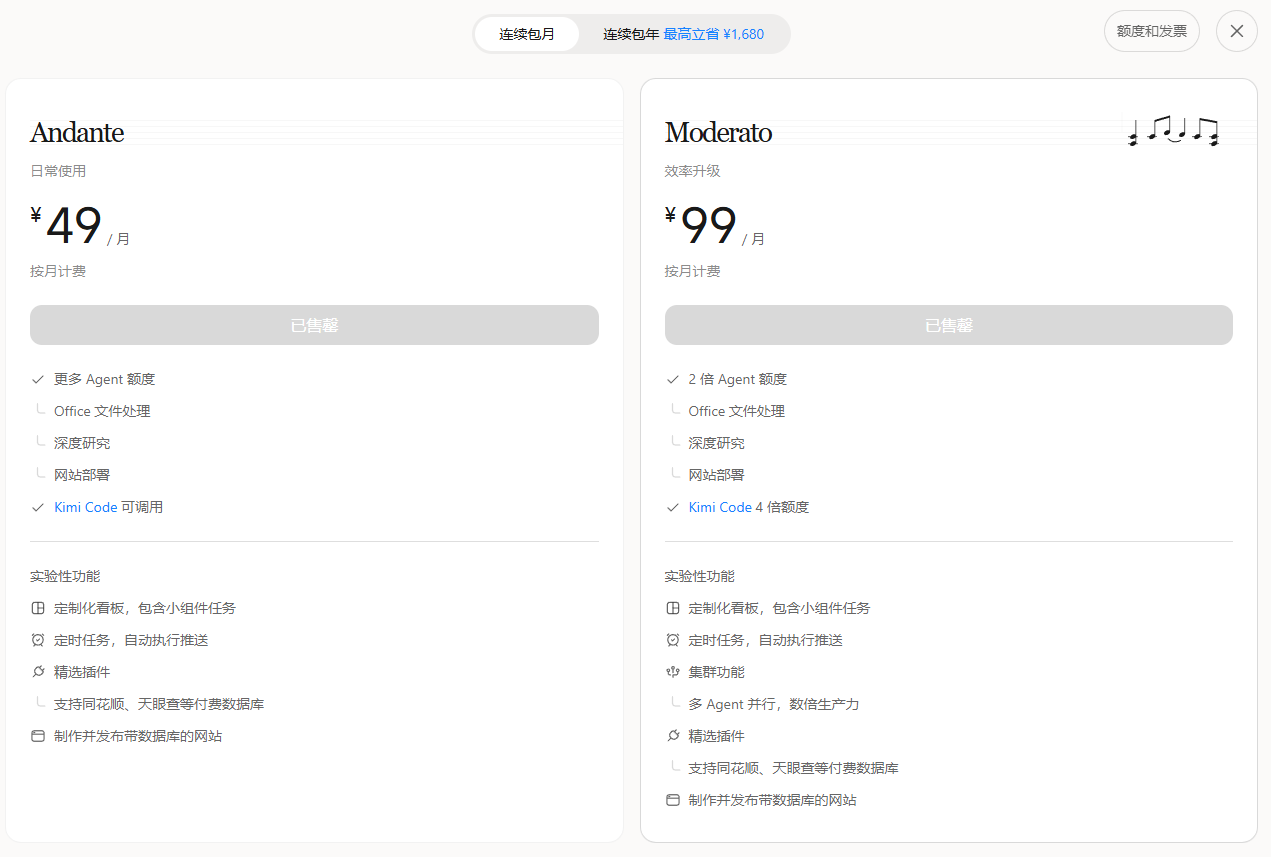Click the 已售罄 button under Andante

coord(314,325)
